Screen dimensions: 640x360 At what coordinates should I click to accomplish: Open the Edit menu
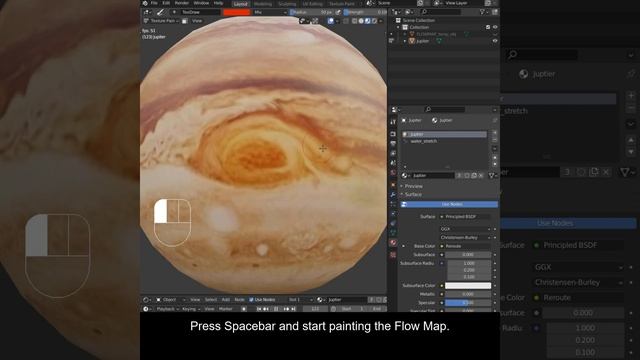click(166, 3)
